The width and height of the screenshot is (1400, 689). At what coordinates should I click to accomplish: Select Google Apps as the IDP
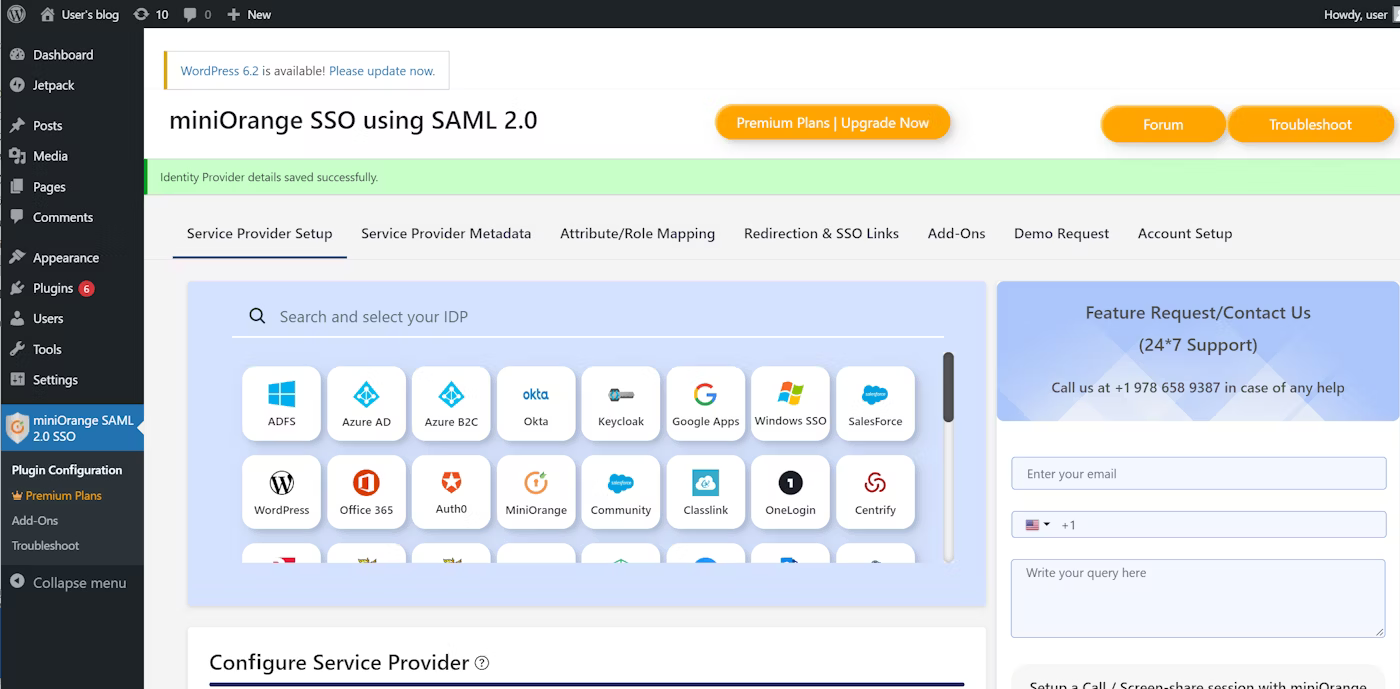click(705, 403)
